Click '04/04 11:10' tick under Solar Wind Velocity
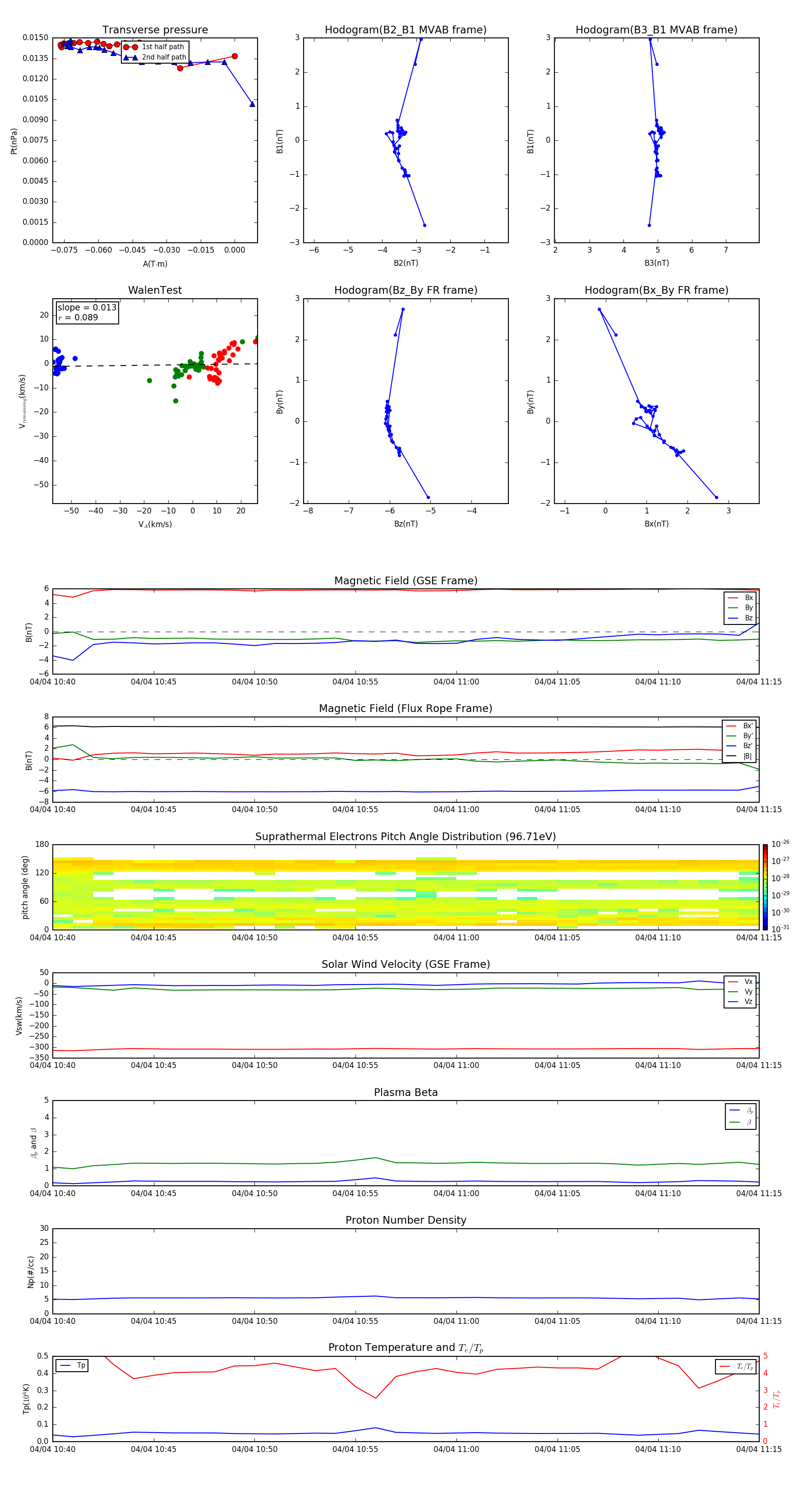The width and height of the screenshot is (812, 1489). 658,1065
